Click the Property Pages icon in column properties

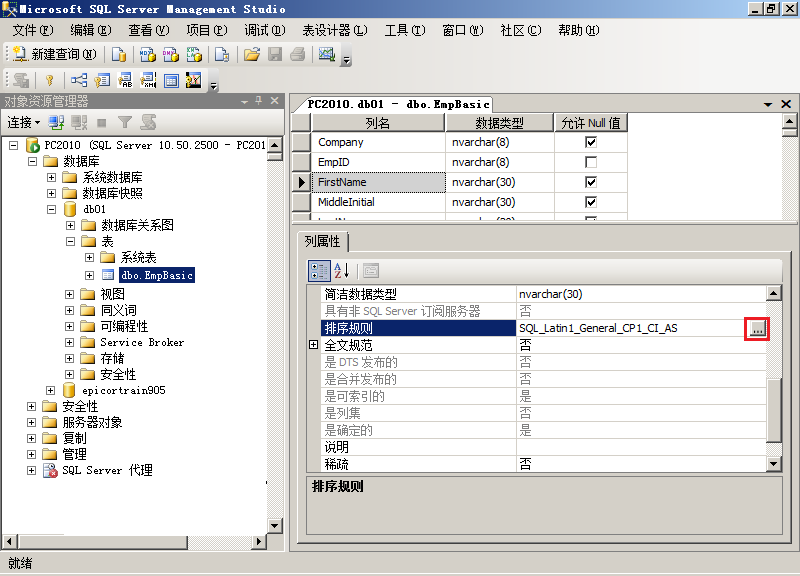tap(371, 270)
